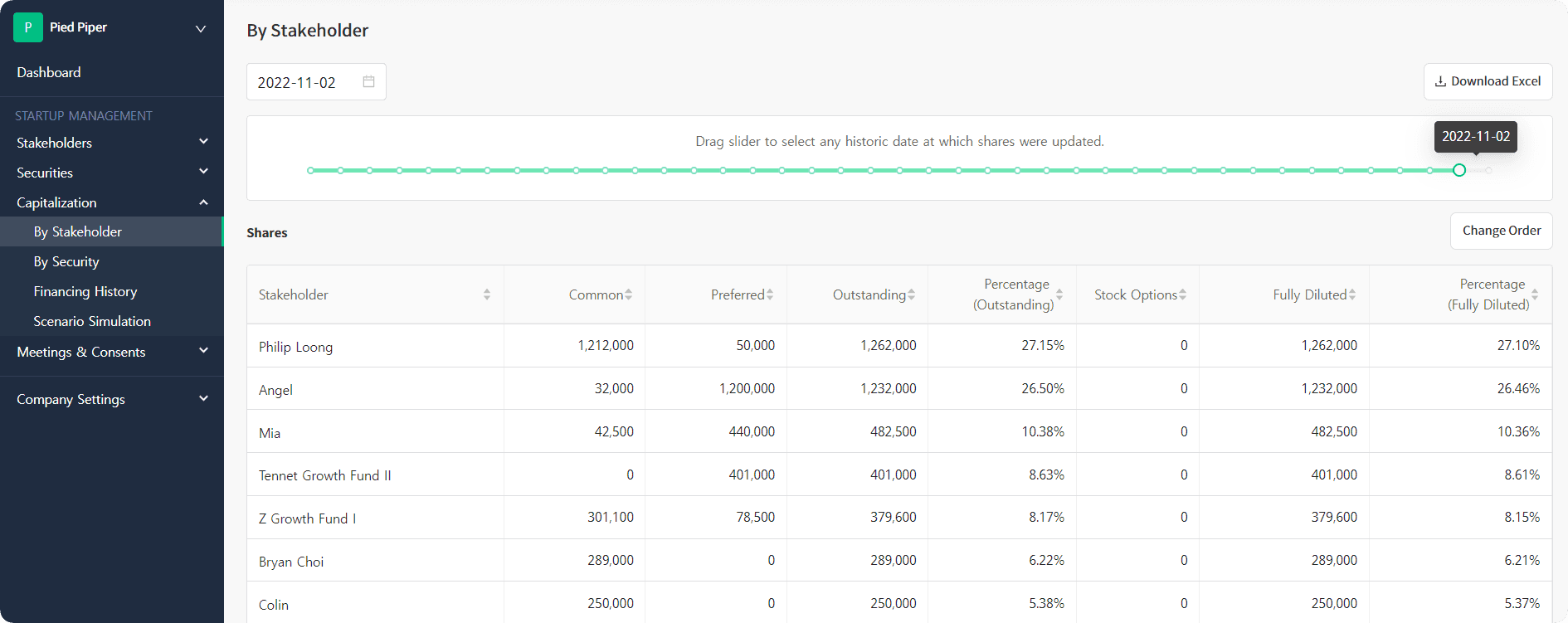Click the first point on the date slider
Viewport: 1568px width, 623px height.
click(x=310, y=170)
